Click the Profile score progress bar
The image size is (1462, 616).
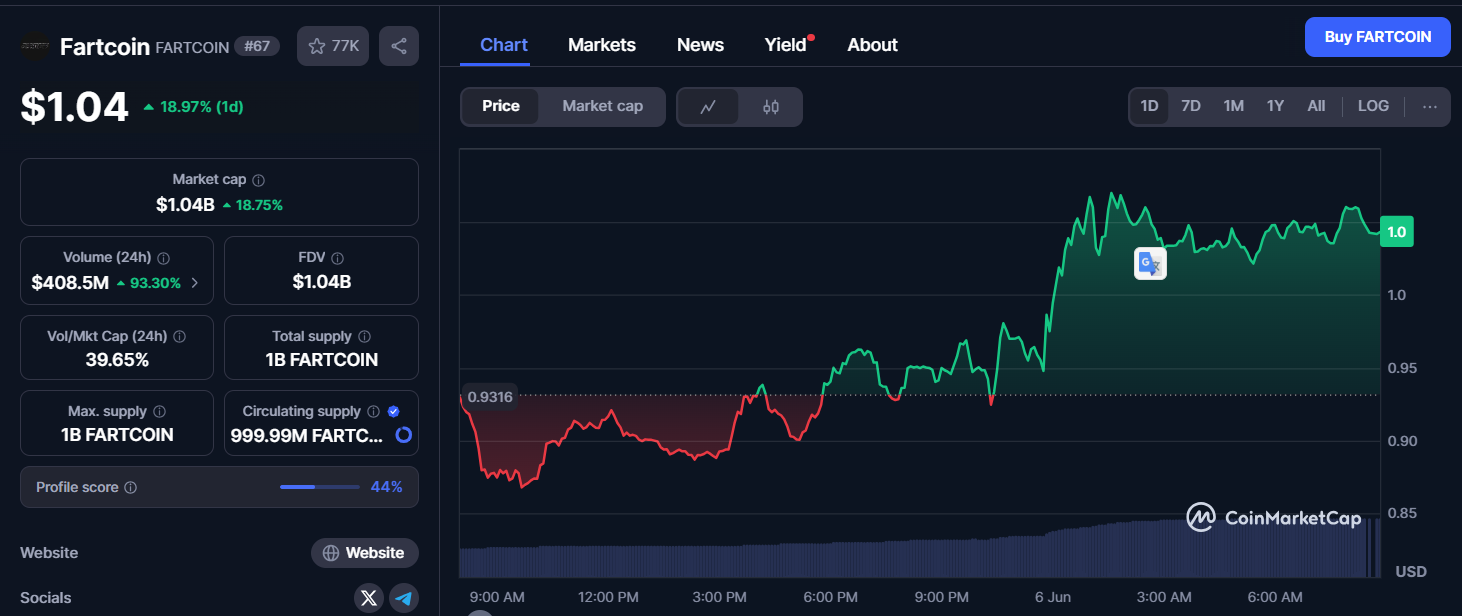[319, 487]
